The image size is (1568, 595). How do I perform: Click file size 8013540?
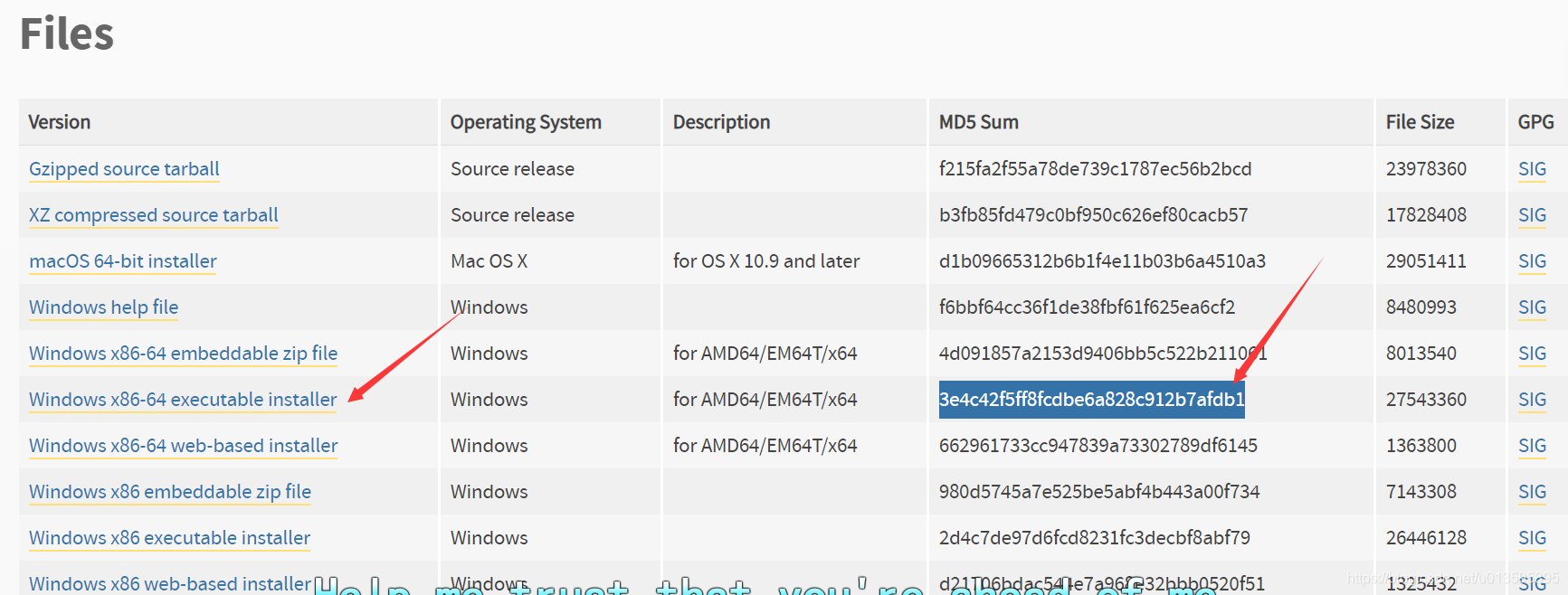[x=1421, y=354]
